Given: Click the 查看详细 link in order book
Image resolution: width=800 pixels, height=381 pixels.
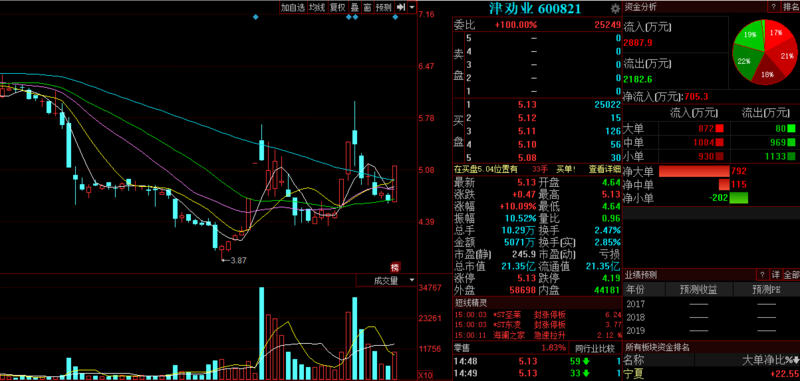Looking at the screenshot, I should [x=605, y=169].
